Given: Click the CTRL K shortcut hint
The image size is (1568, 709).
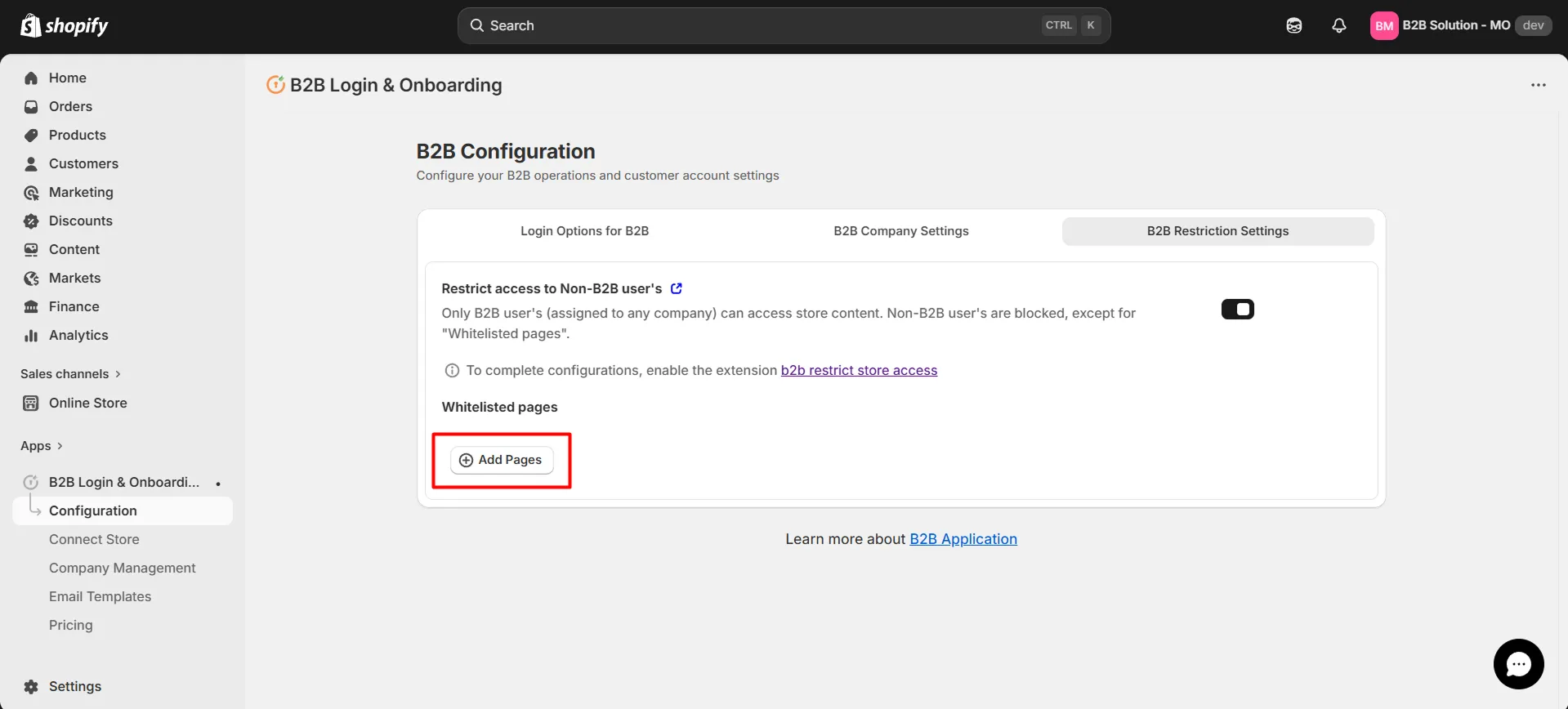Looking at the screenshot, I should (x=1073, y=25).
